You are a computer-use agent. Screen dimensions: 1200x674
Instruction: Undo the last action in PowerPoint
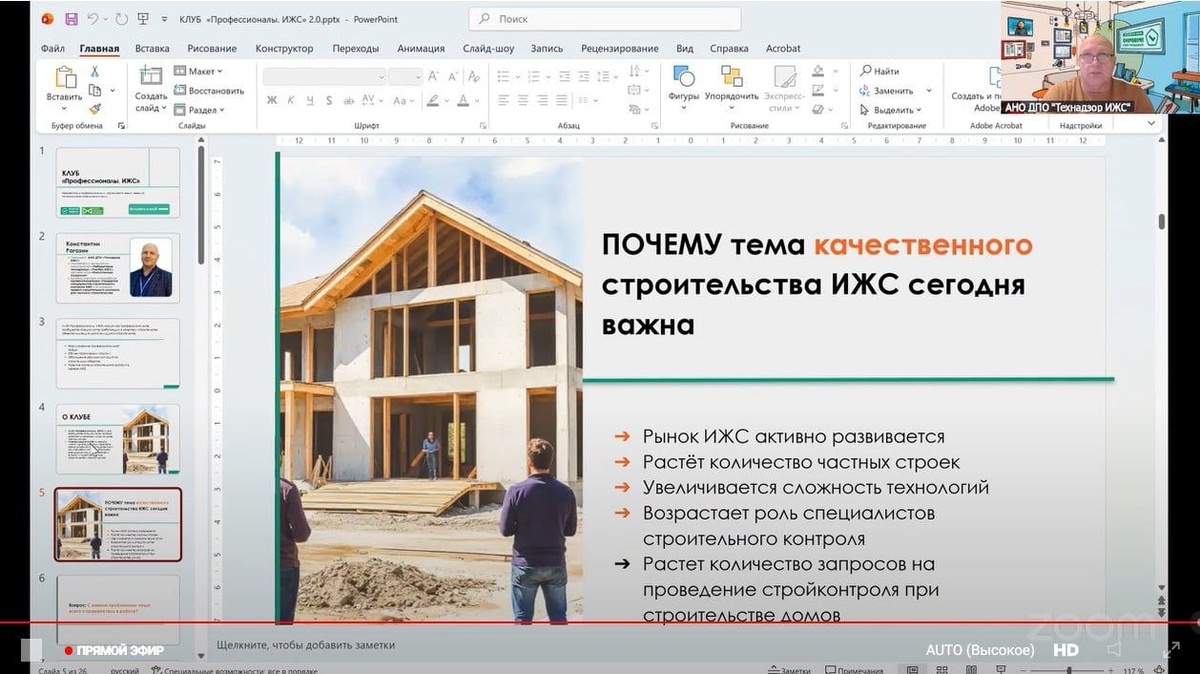(93, 19)
